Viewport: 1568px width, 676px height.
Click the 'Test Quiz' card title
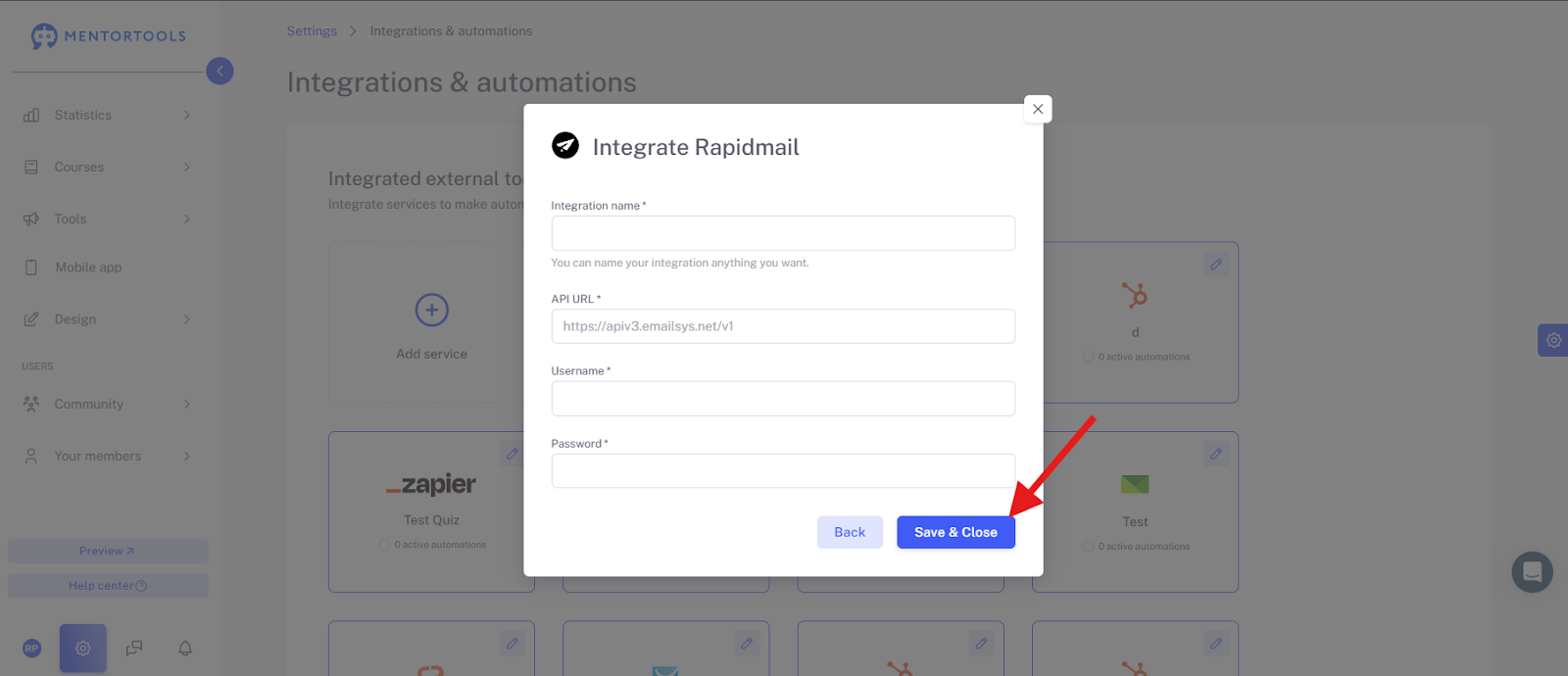coord(432,520)
